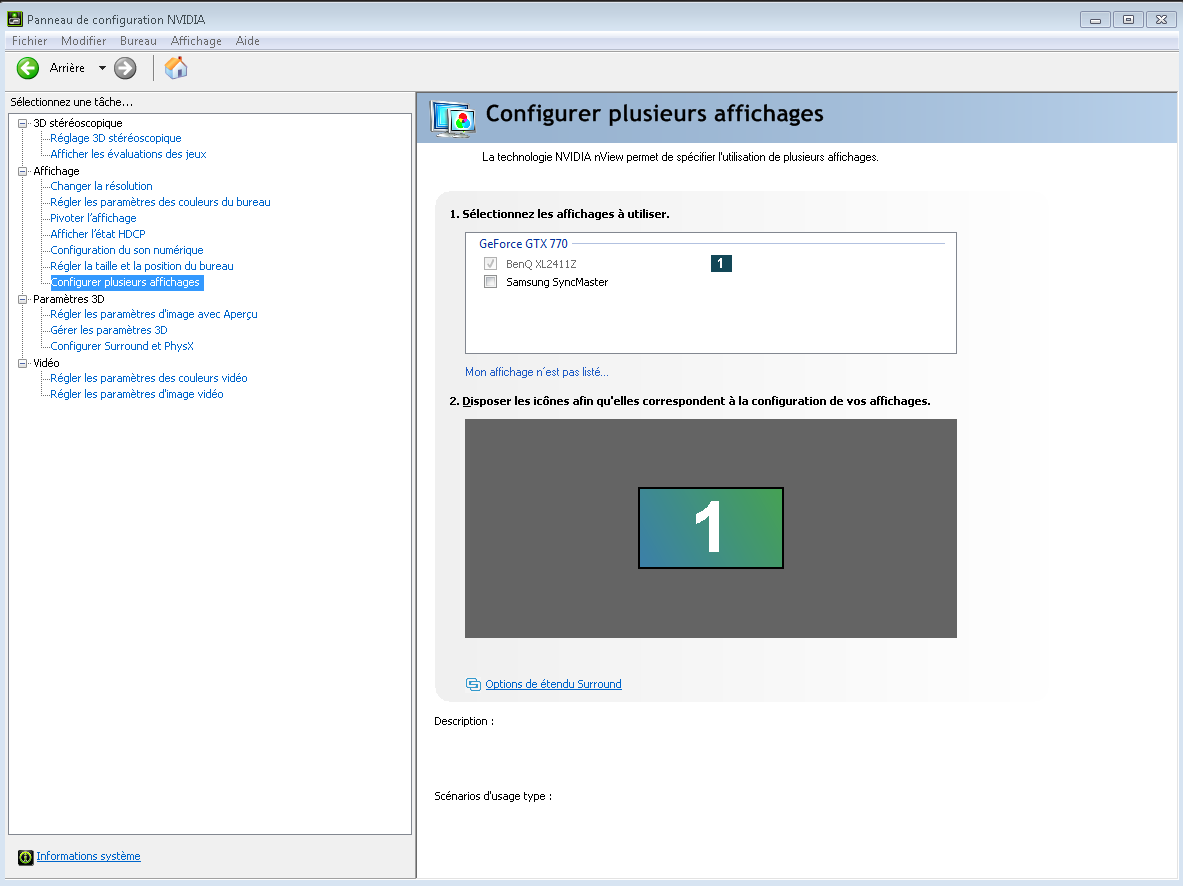This screenshot has width=1183, height=886.
Task: Click the Home icon in the toolbar
Action: coord(176,68)
